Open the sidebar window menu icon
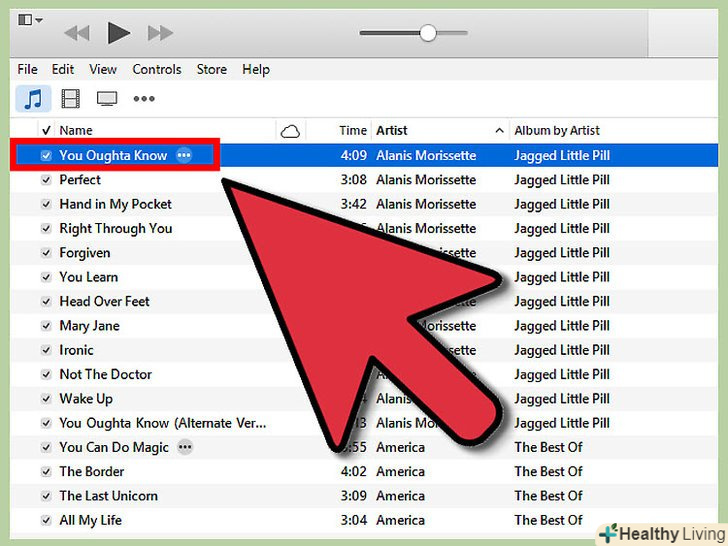The image size is (728, 546). coord(30,20)
